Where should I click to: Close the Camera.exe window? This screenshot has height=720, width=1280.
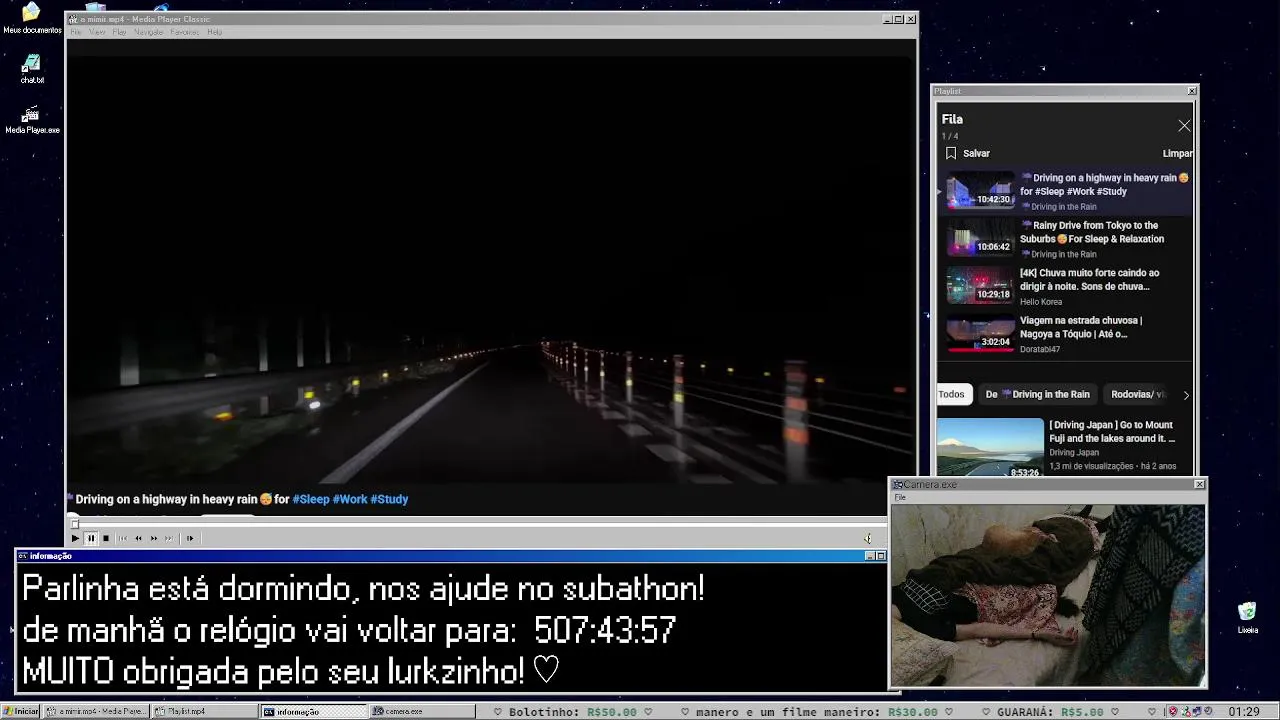(1200, 485)
